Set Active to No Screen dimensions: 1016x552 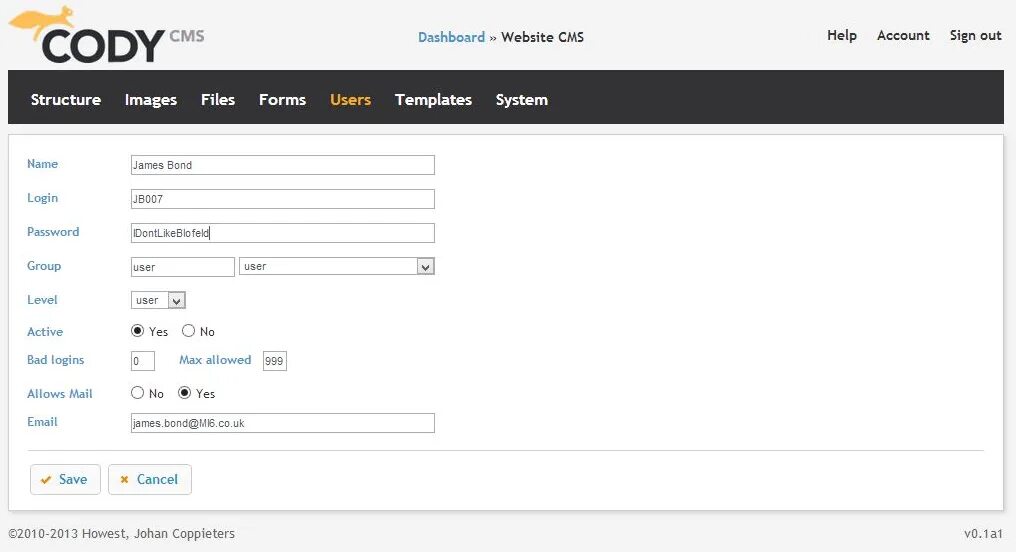pyautogui.click(x=188, y=330)
